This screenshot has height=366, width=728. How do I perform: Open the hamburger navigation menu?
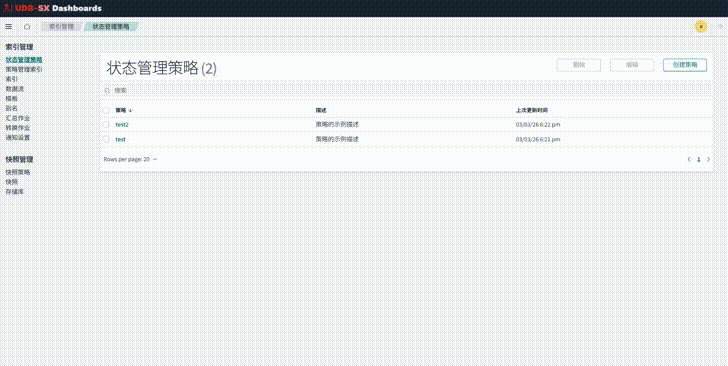click(x=8, y=27)
